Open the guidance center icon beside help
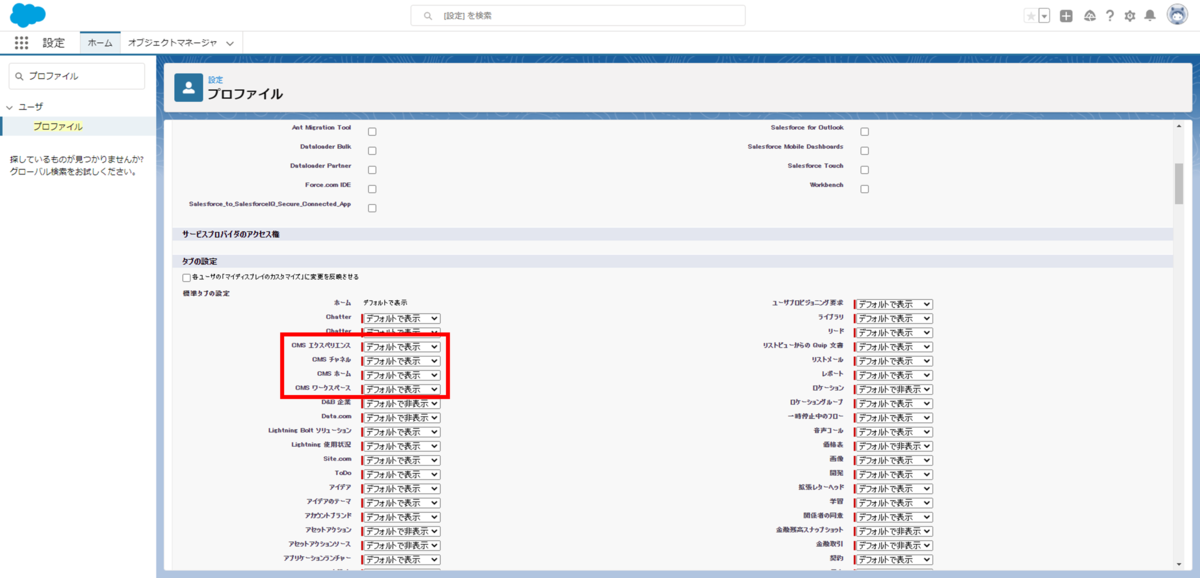 point(1089,16)
